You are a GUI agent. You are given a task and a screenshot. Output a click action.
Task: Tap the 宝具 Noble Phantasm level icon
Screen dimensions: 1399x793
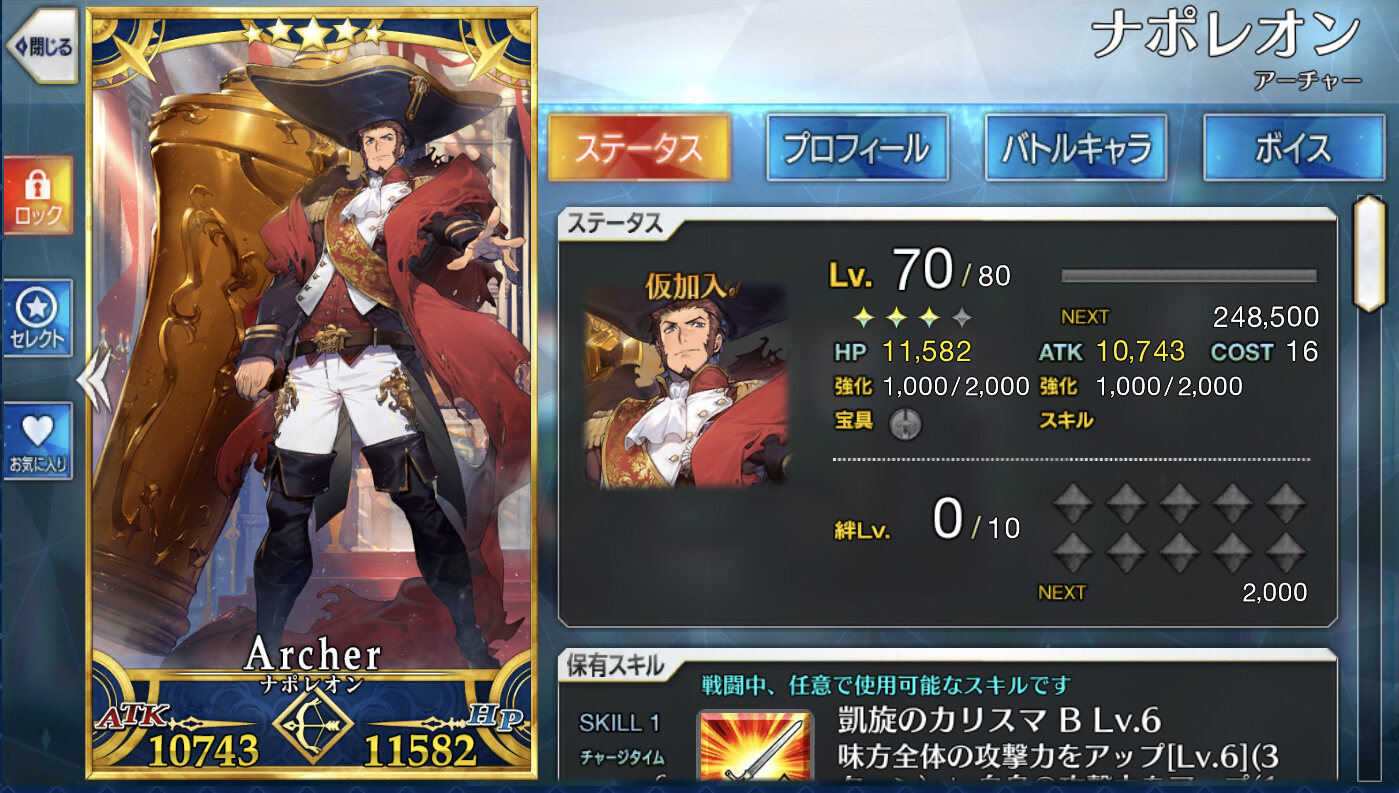(906, 423)
